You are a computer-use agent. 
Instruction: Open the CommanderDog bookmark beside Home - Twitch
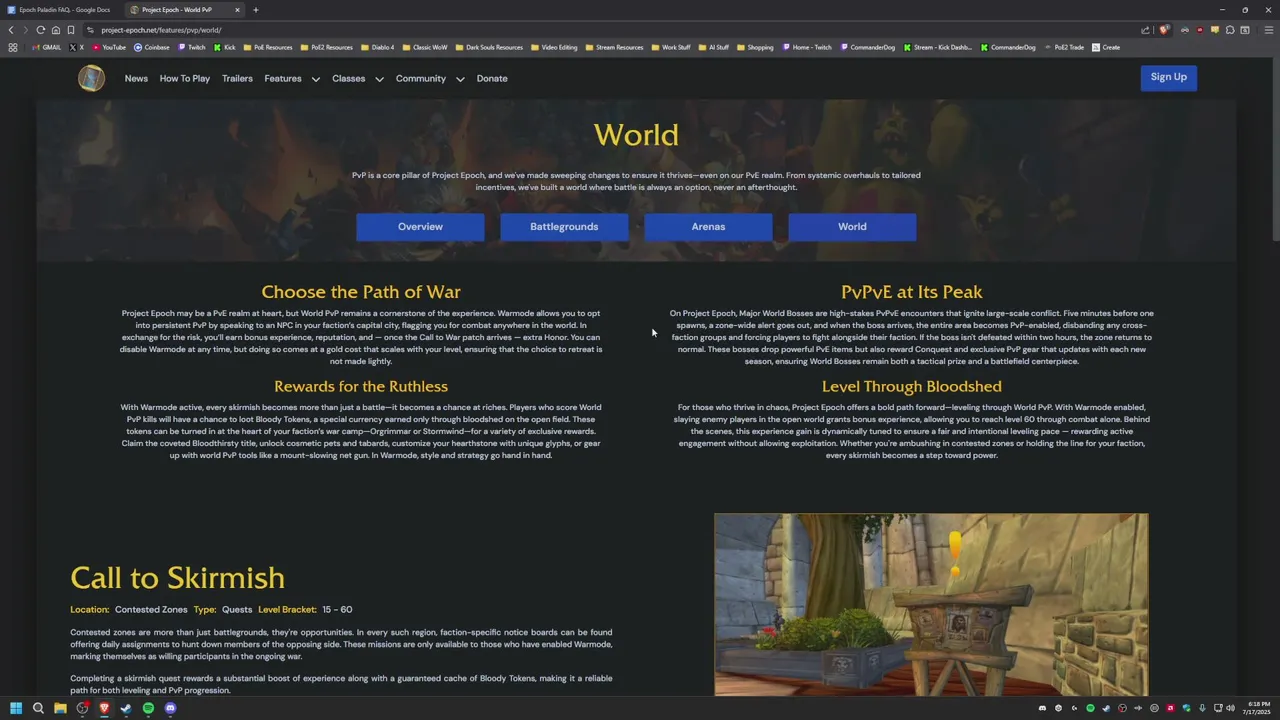coord(867,47)
